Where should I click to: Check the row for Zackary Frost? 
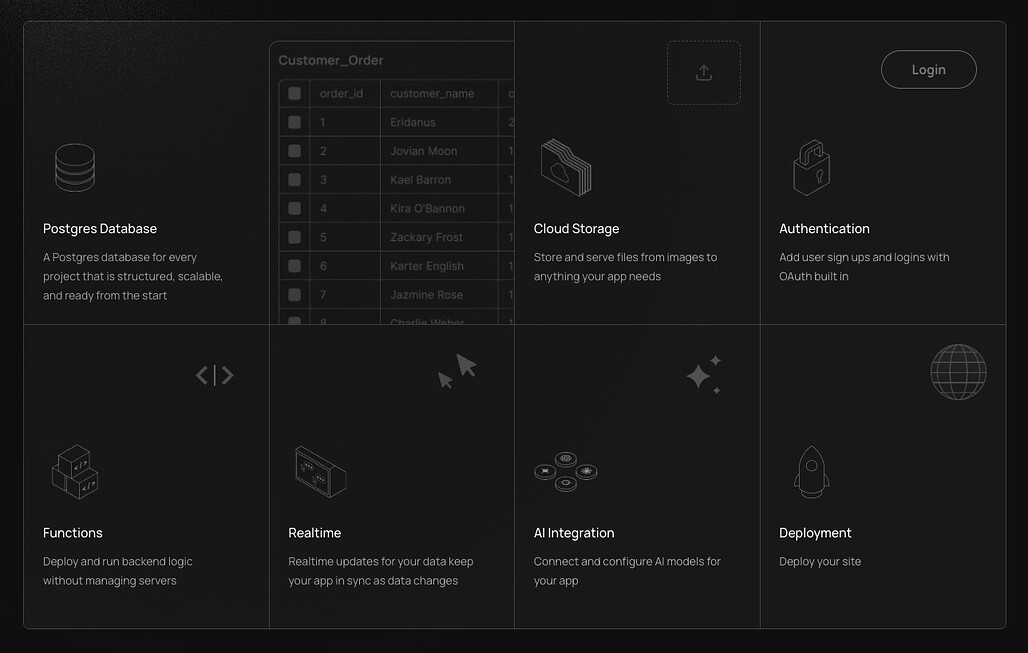(294, 237)
